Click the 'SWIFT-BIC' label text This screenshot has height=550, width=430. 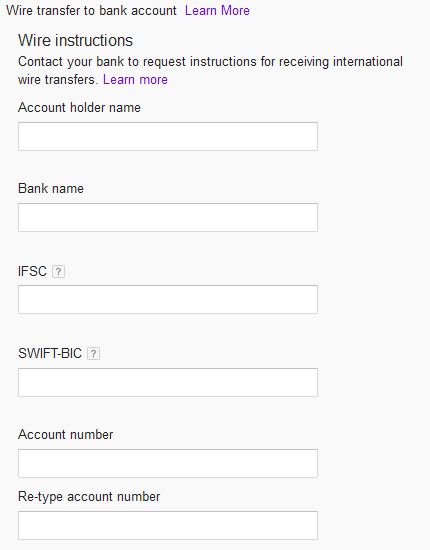coord(50,354)
